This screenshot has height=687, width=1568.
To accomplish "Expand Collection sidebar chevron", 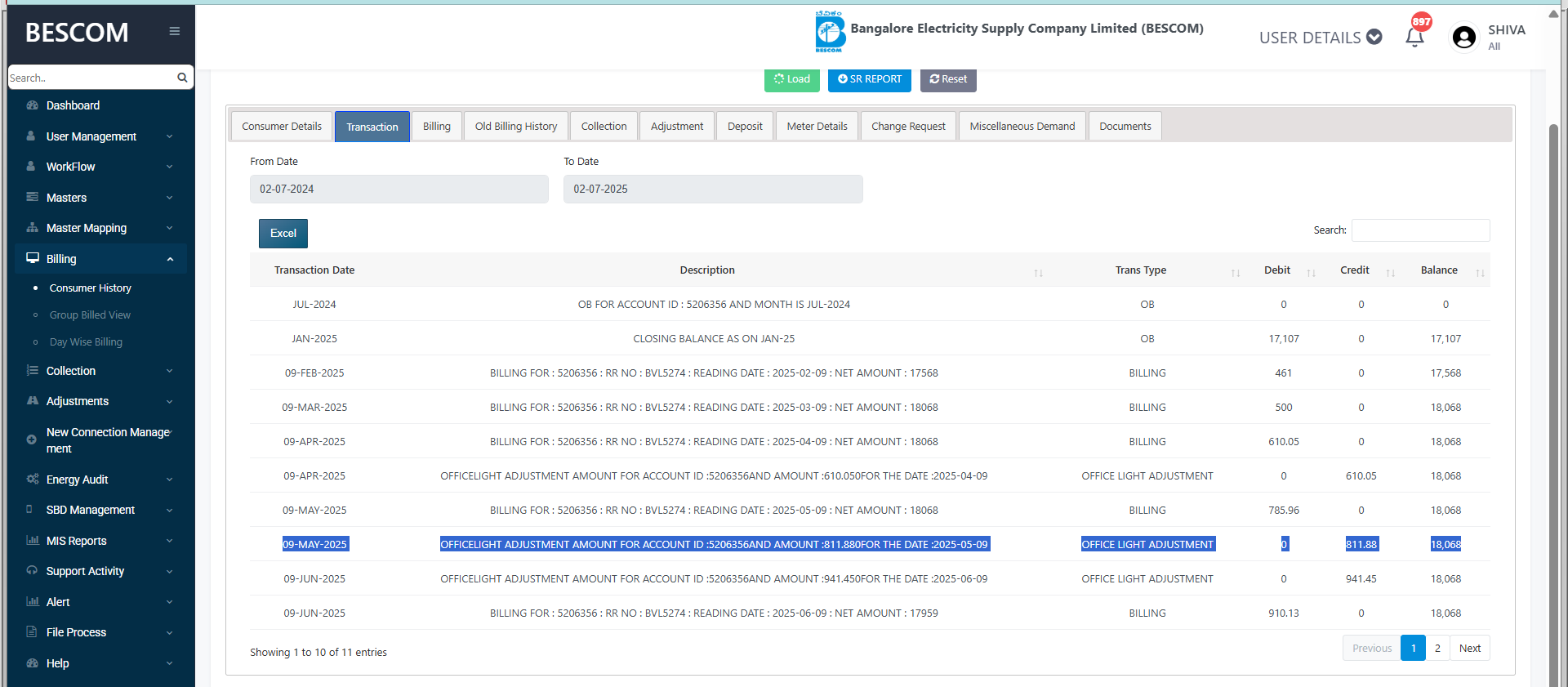I will pos(170,371).
